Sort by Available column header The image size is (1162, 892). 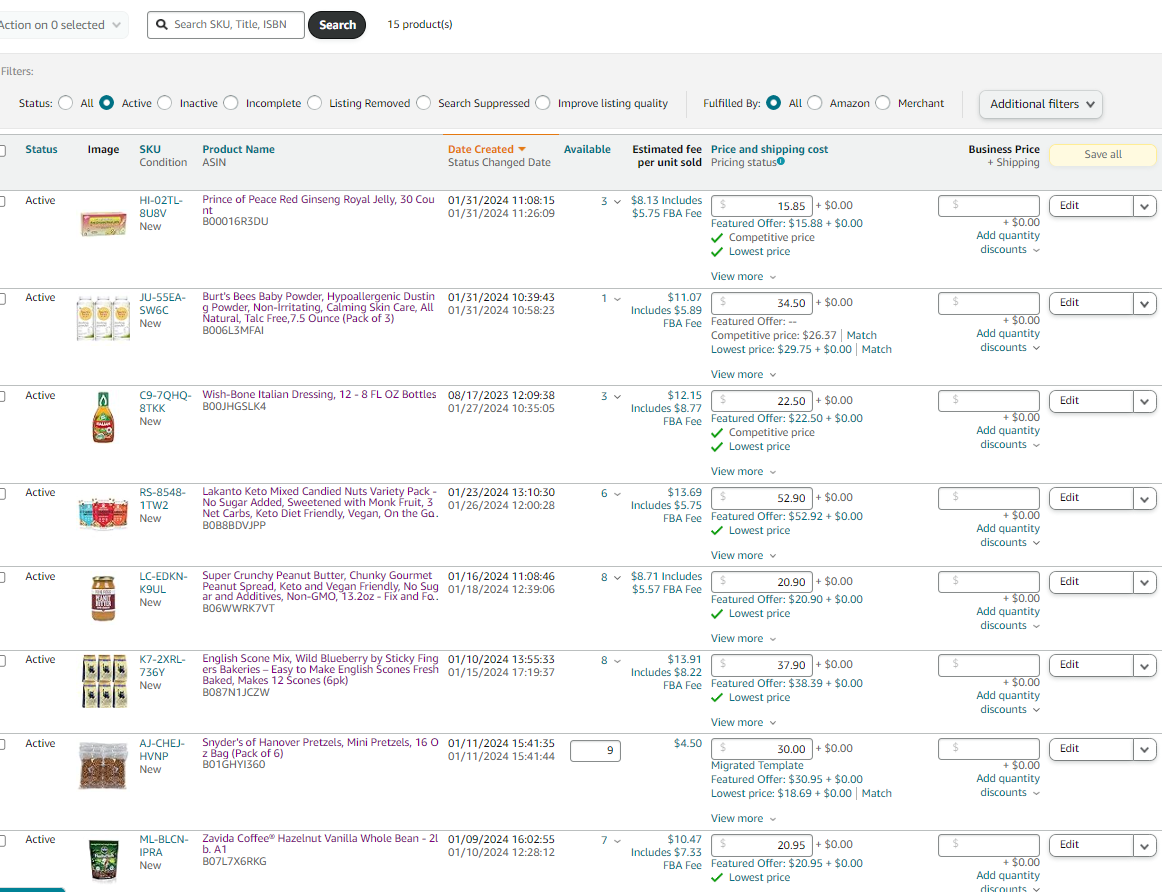[x=587, y=149]
